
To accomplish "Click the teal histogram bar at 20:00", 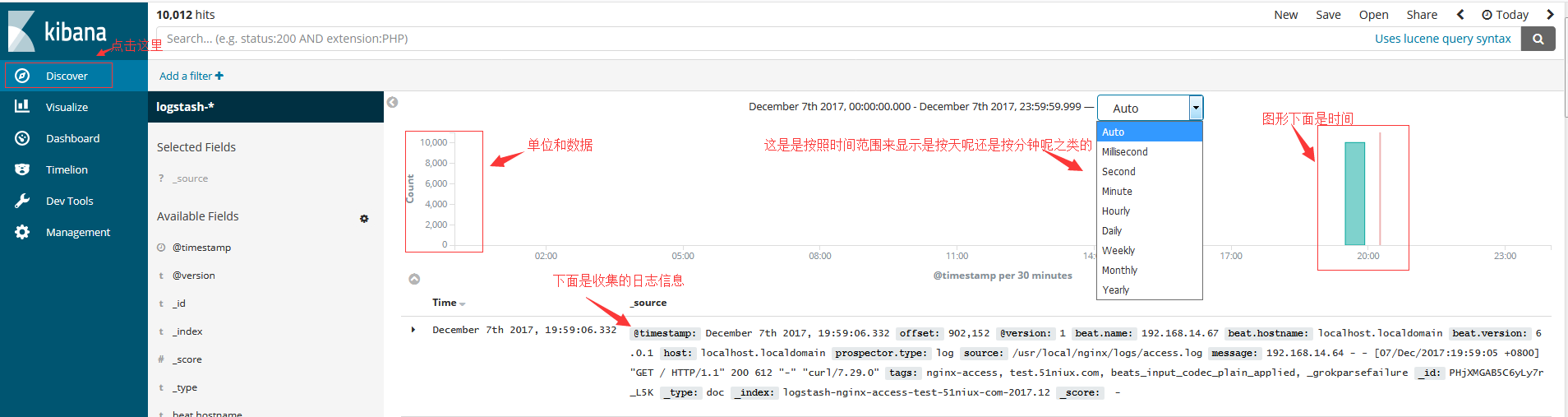I will click(1354, 193).
